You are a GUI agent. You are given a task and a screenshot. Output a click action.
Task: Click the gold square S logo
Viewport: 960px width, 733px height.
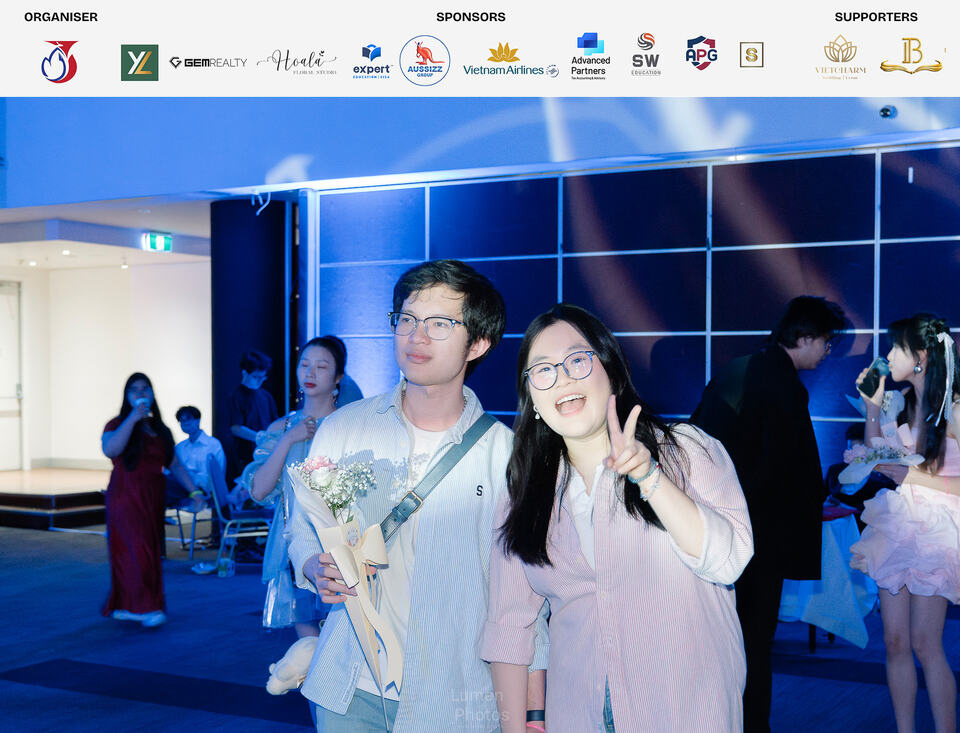(x=751, y=55)
